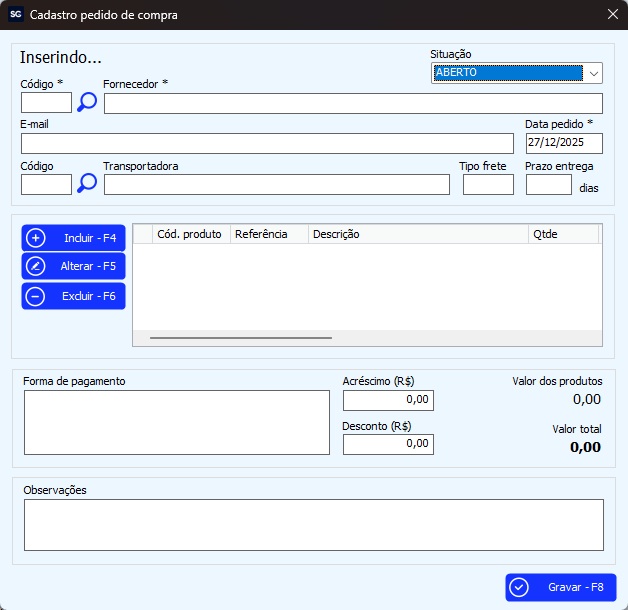The width and height of the screenshot is (628, 610).
Task: Click the products grid horizontal scrollbar
Action: click(x=241, y=338)
